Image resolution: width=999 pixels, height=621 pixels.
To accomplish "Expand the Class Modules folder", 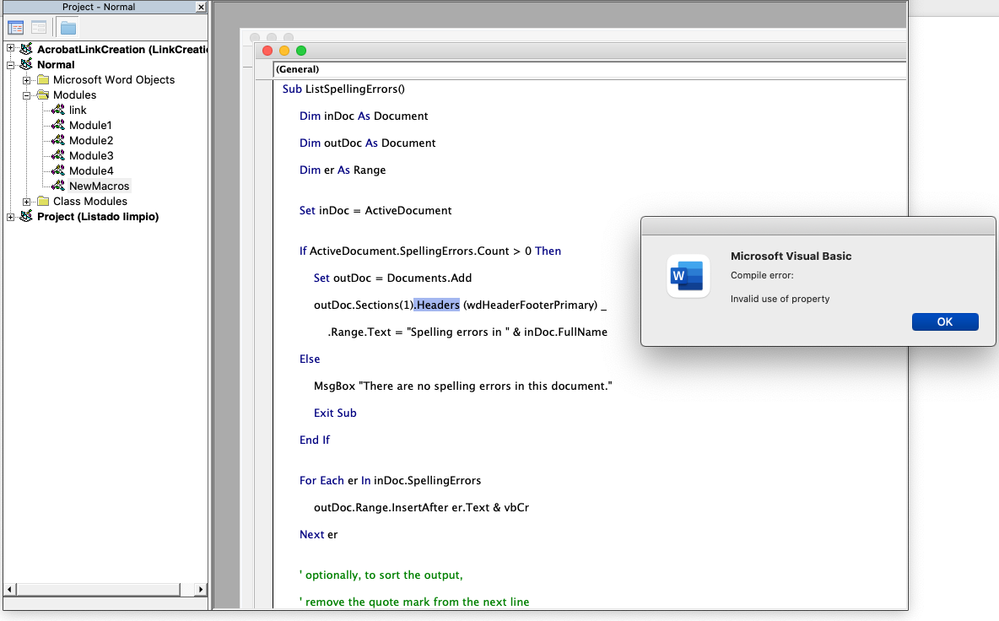I will (27, 202).
